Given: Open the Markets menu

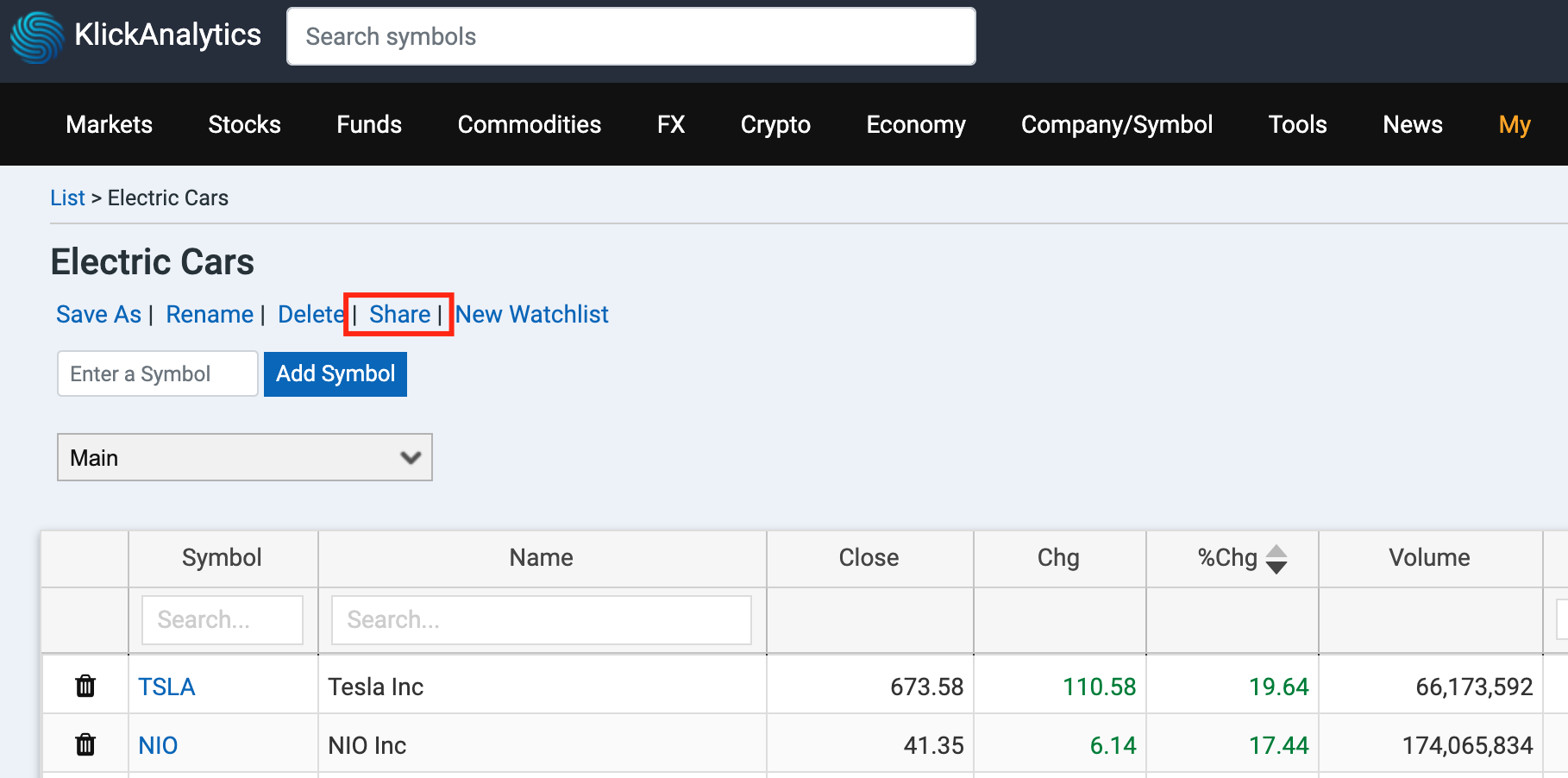Looking at the screenshot, I should [110, 124].
